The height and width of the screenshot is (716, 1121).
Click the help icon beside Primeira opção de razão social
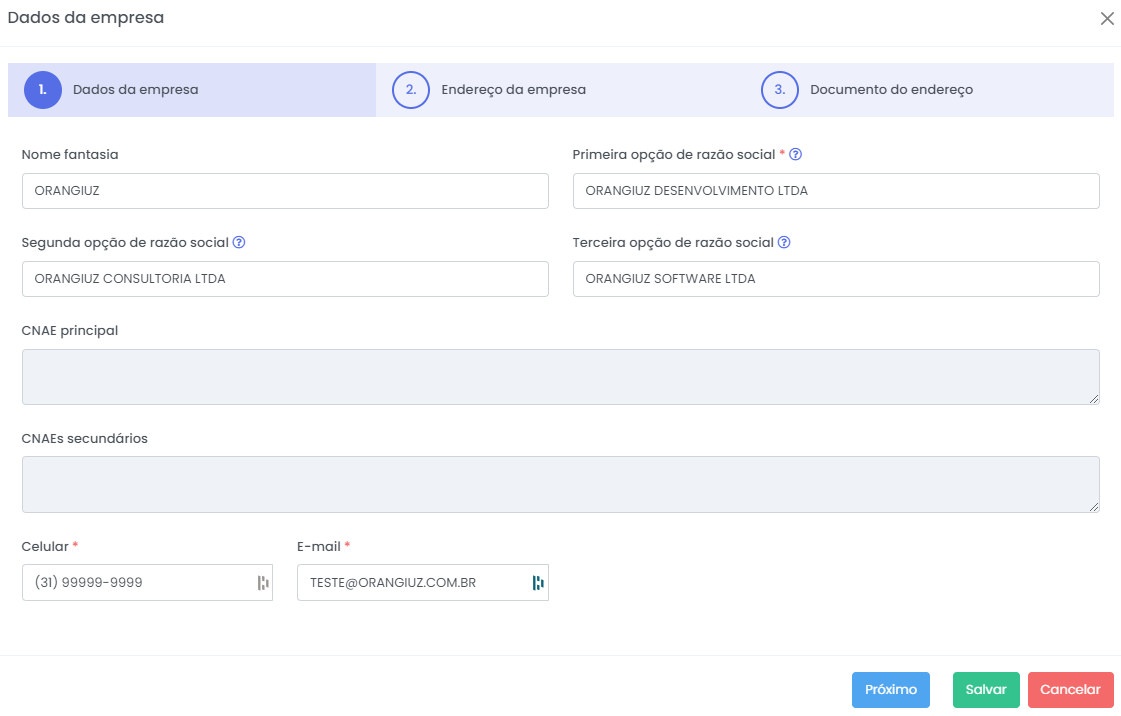795,154
